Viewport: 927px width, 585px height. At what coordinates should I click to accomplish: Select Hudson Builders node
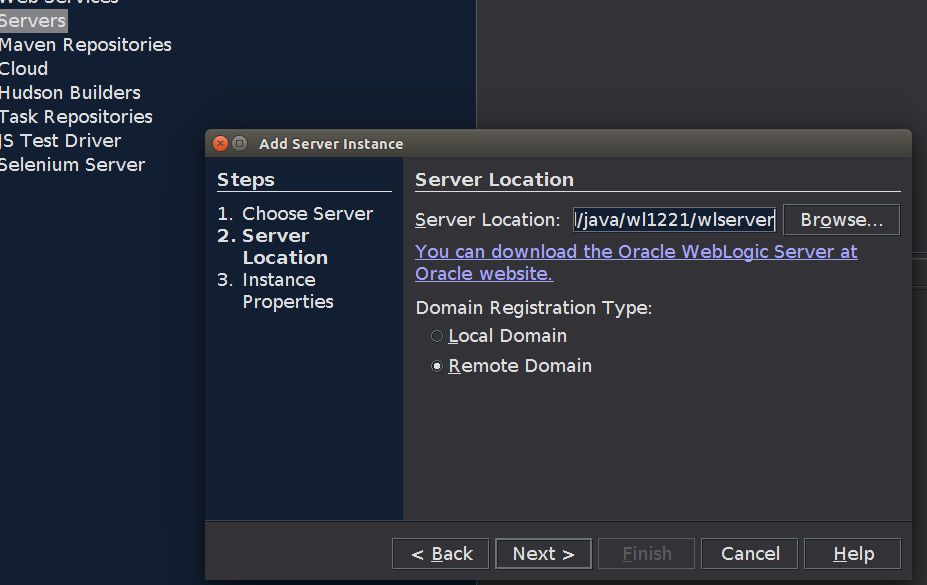click(70, 93)
